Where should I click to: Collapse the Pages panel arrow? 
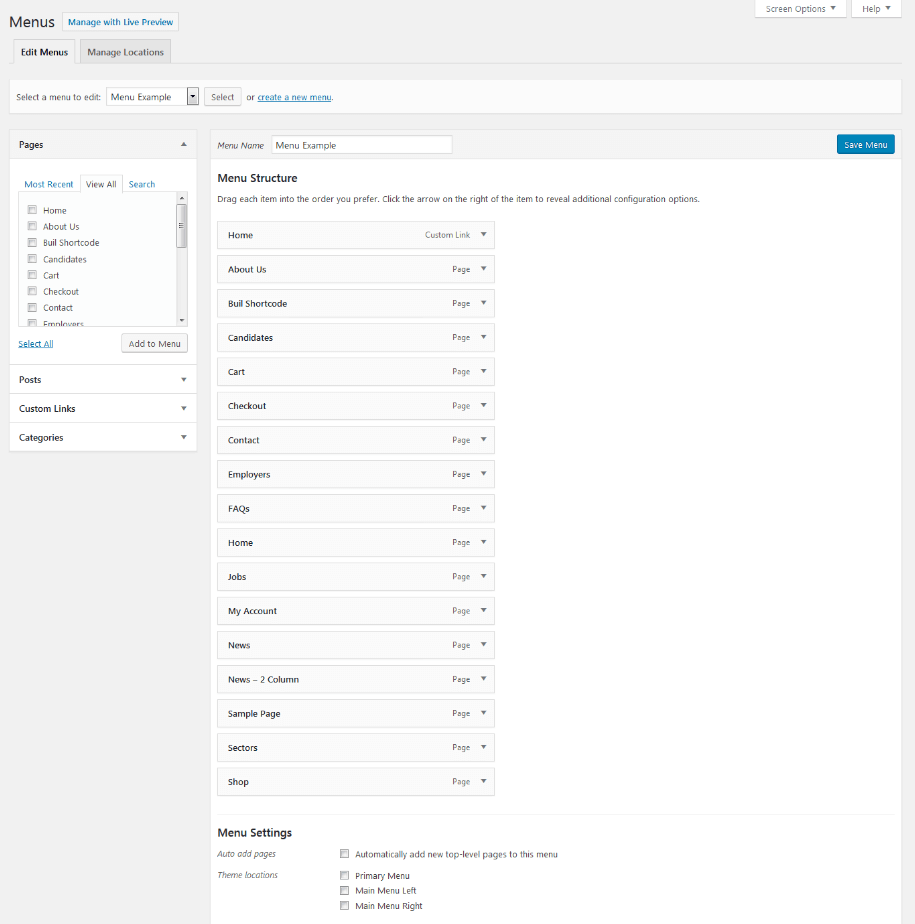(183, 144)
